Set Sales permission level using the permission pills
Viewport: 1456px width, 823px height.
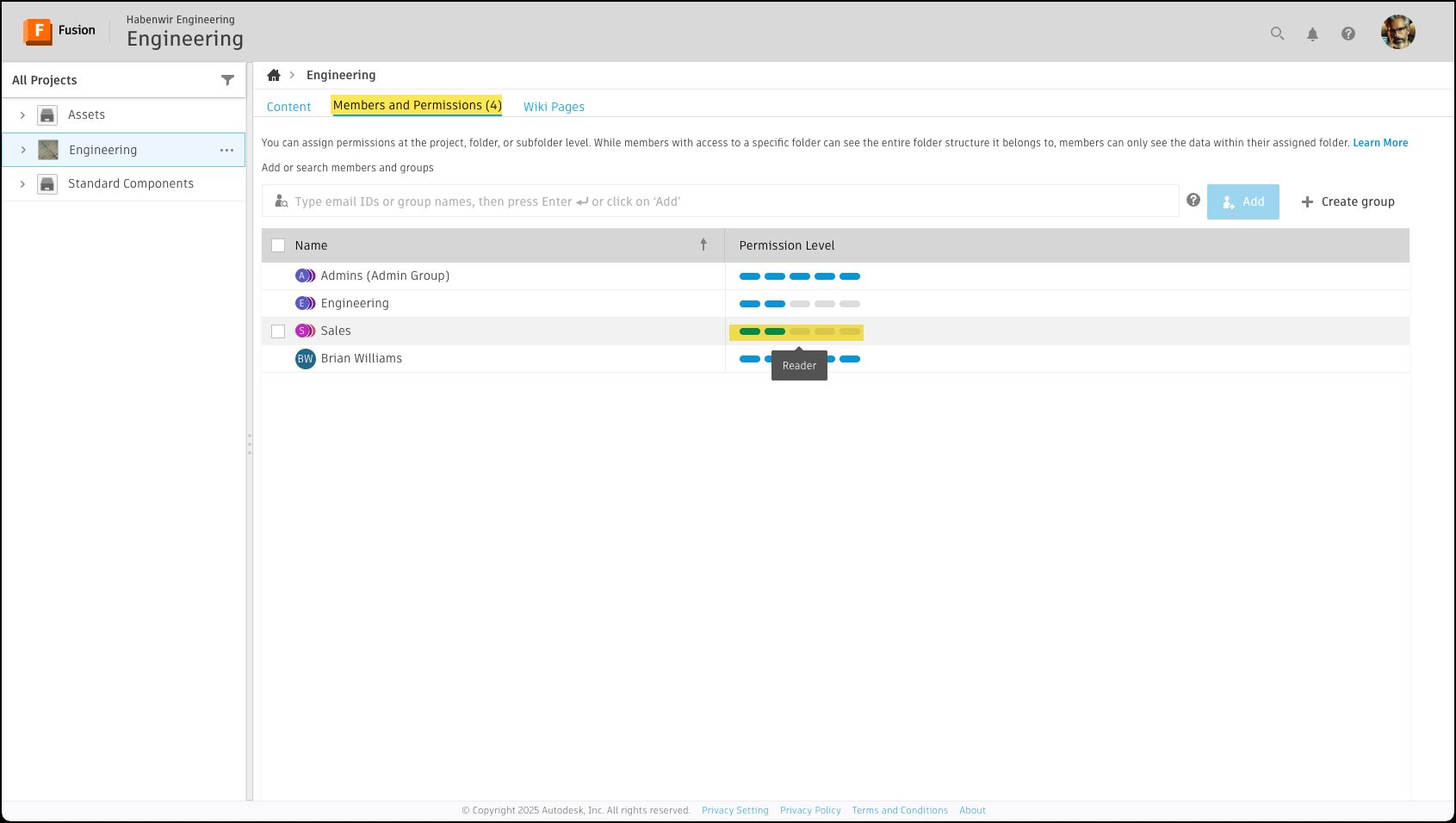[x=796, y=331]
